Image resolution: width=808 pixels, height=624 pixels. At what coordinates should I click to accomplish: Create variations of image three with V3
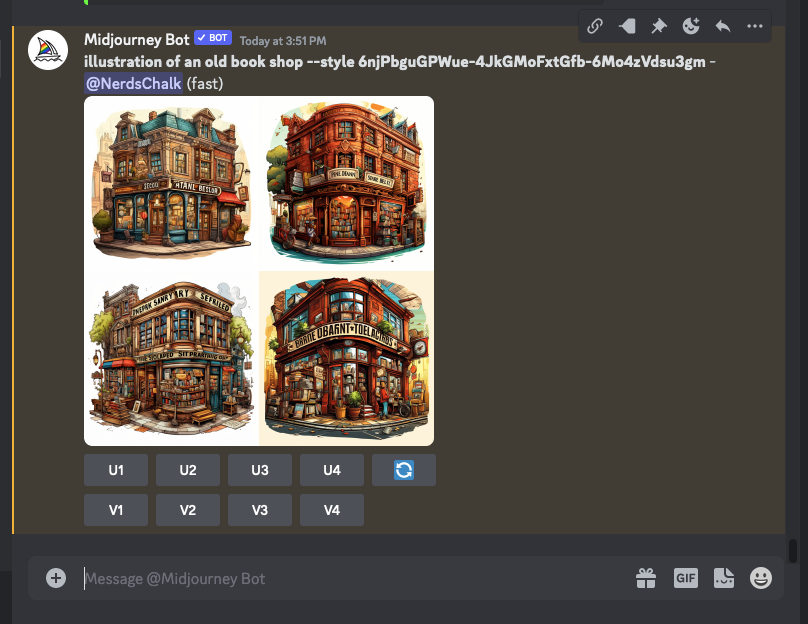point(260,510)
